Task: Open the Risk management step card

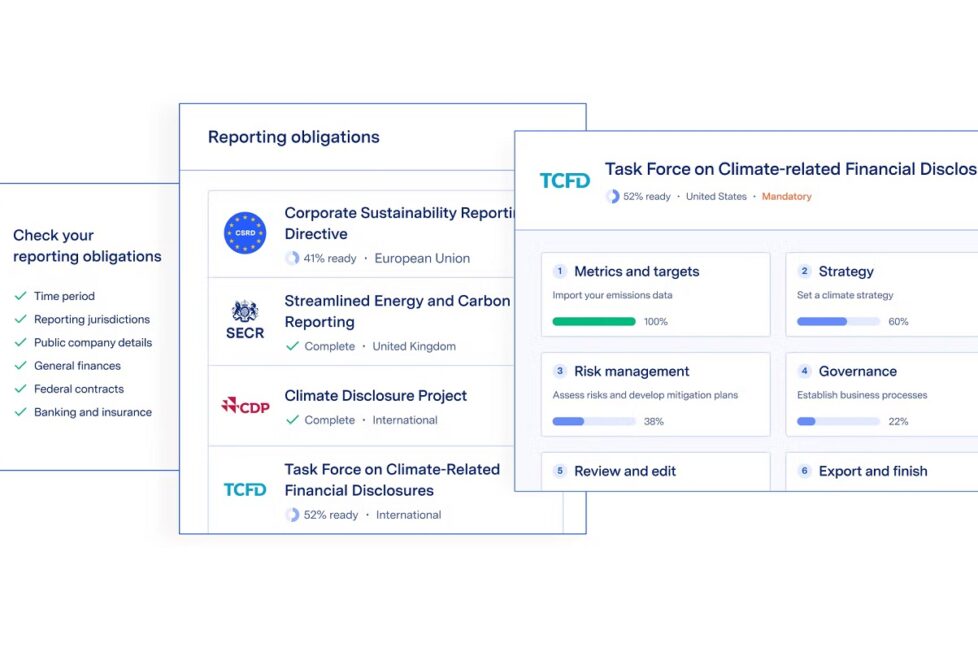Action: pyautogui.click(x=655, y=393)
